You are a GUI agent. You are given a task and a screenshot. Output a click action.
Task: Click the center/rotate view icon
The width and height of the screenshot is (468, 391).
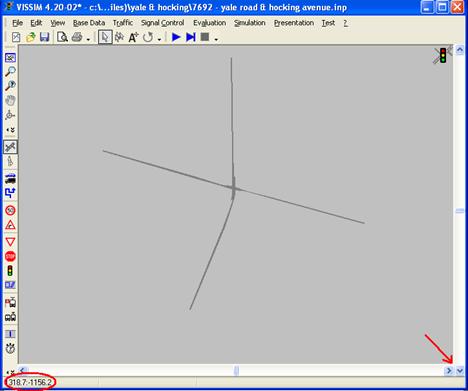(x=10, y=115)
